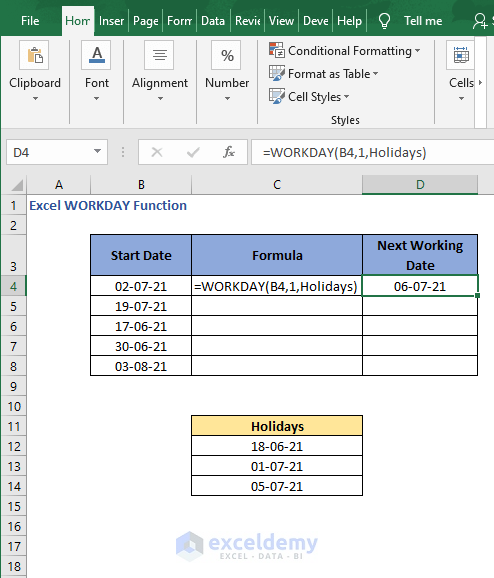Switch to the Home tab
The height and width of the screenshot is (578, 494).
tap(77, 21)
